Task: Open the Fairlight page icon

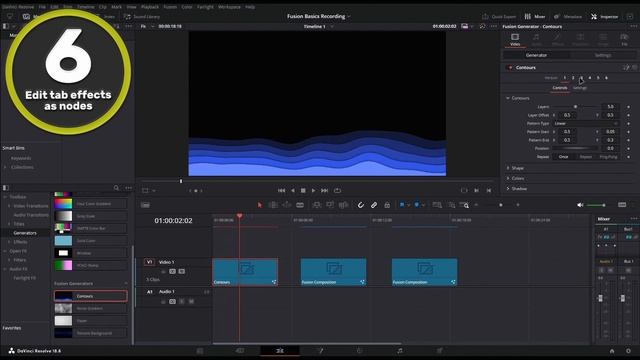Action: pyautogui.click(x=400, y=351)
